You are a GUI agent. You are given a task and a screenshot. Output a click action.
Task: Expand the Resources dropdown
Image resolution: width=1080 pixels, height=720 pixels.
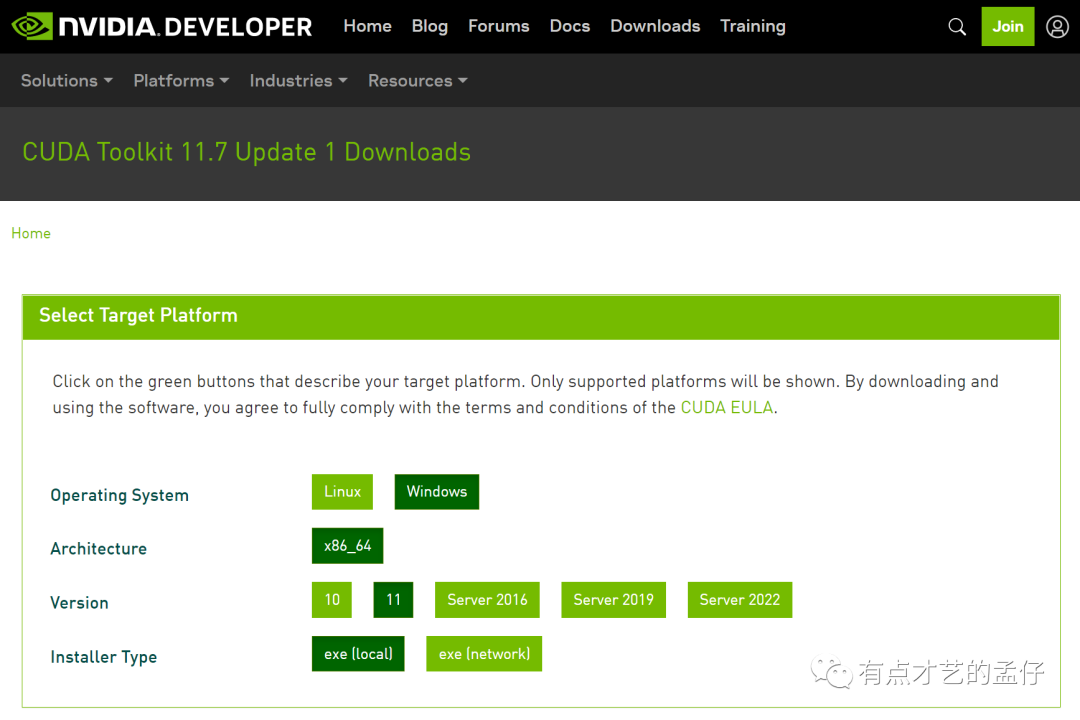coord(417,81)
